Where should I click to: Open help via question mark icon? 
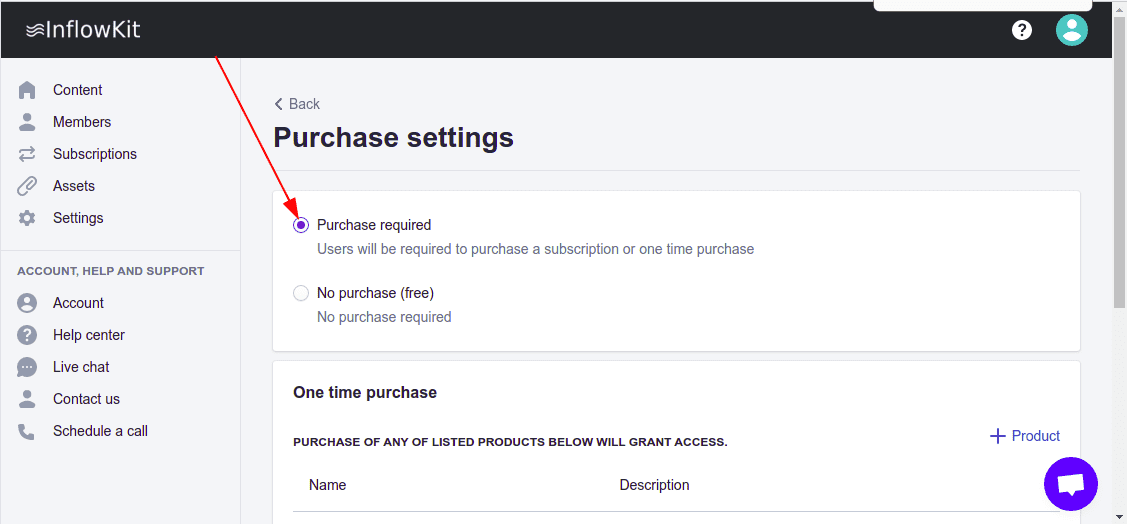point(1021,30)
